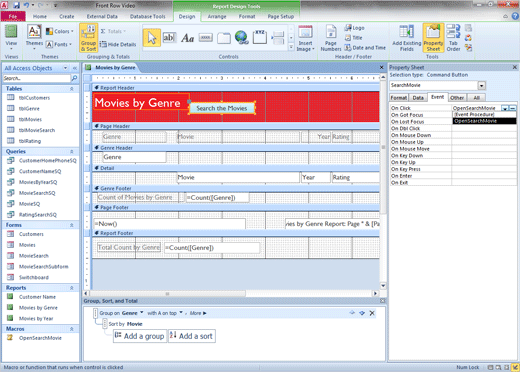Collapse the Queries group
Image resolution: width=520 pixels, height=372 pixels.
(72, 151)
